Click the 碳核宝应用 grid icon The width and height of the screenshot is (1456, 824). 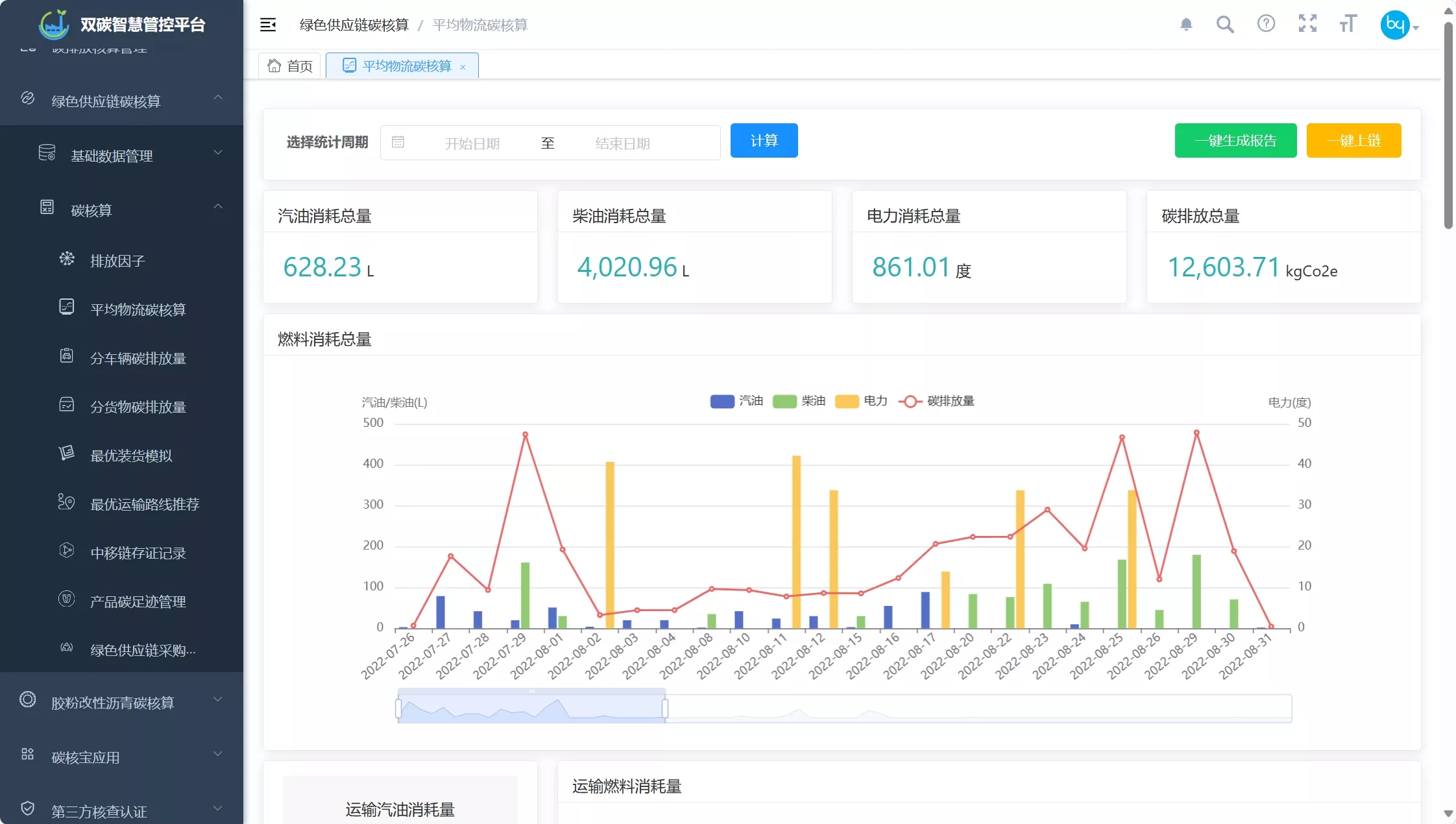[27, 754]
